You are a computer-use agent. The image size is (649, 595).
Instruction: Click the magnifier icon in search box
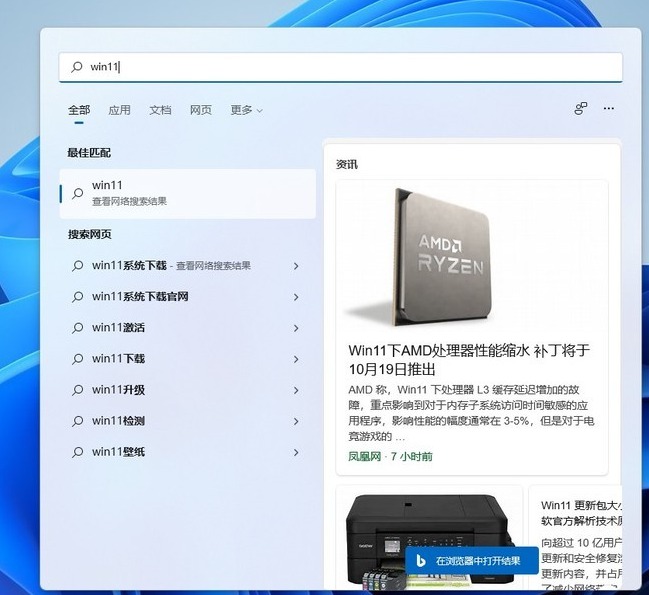tap(77, 67)
